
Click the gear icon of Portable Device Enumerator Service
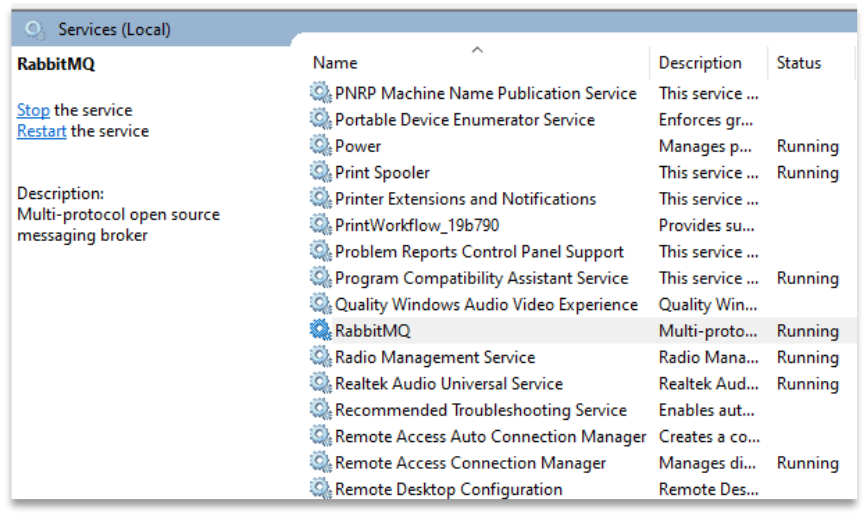(320, 119)
